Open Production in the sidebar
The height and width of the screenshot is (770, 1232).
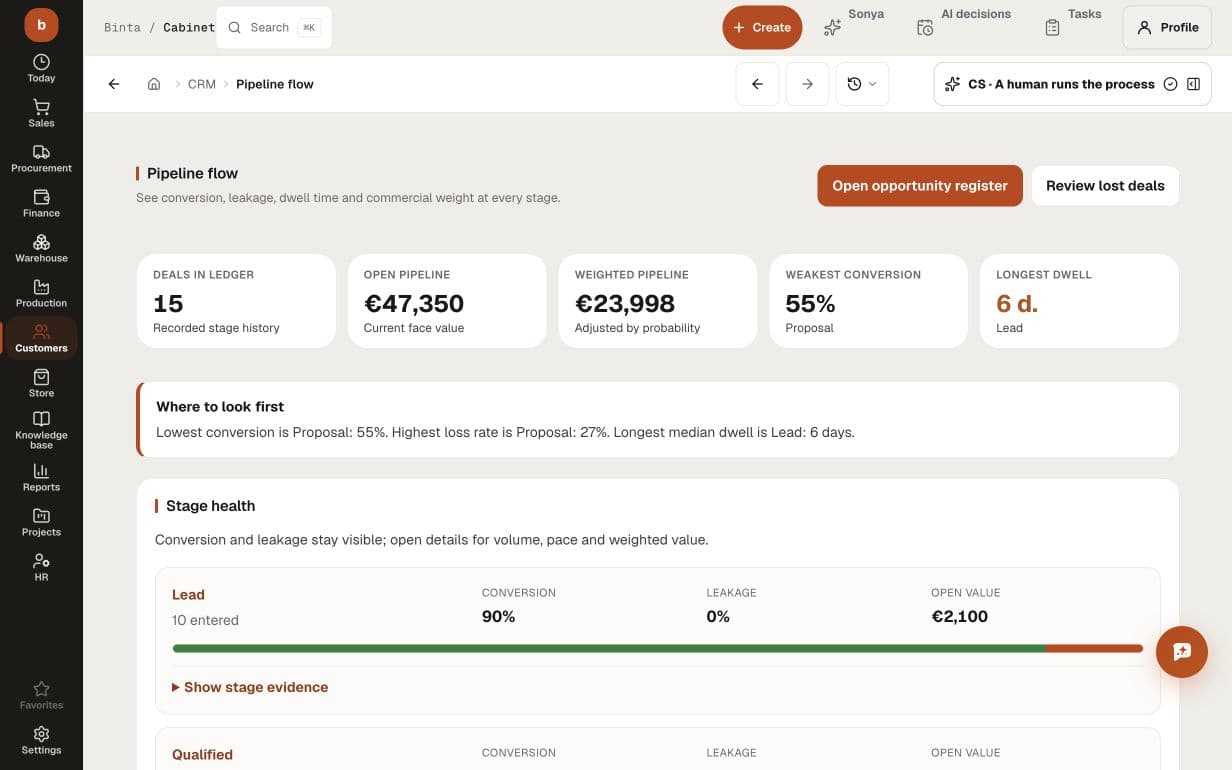pos(41,293)
